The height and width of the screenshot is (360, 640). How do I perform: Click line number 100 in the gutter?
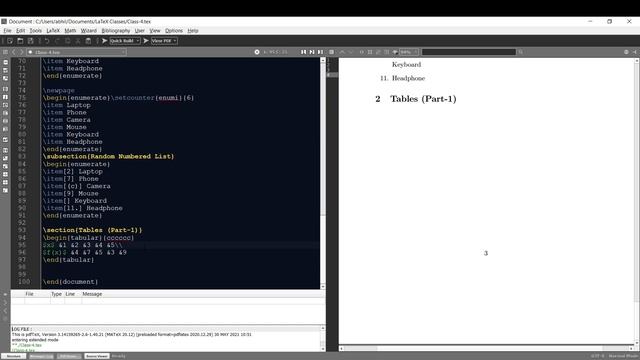coord(24,282)
